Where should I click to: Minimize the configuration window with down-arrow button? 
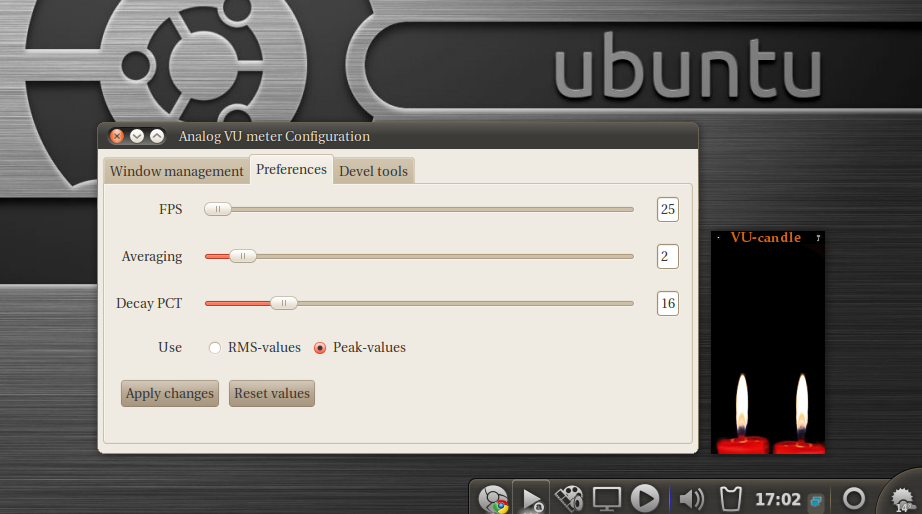point(137,136)
